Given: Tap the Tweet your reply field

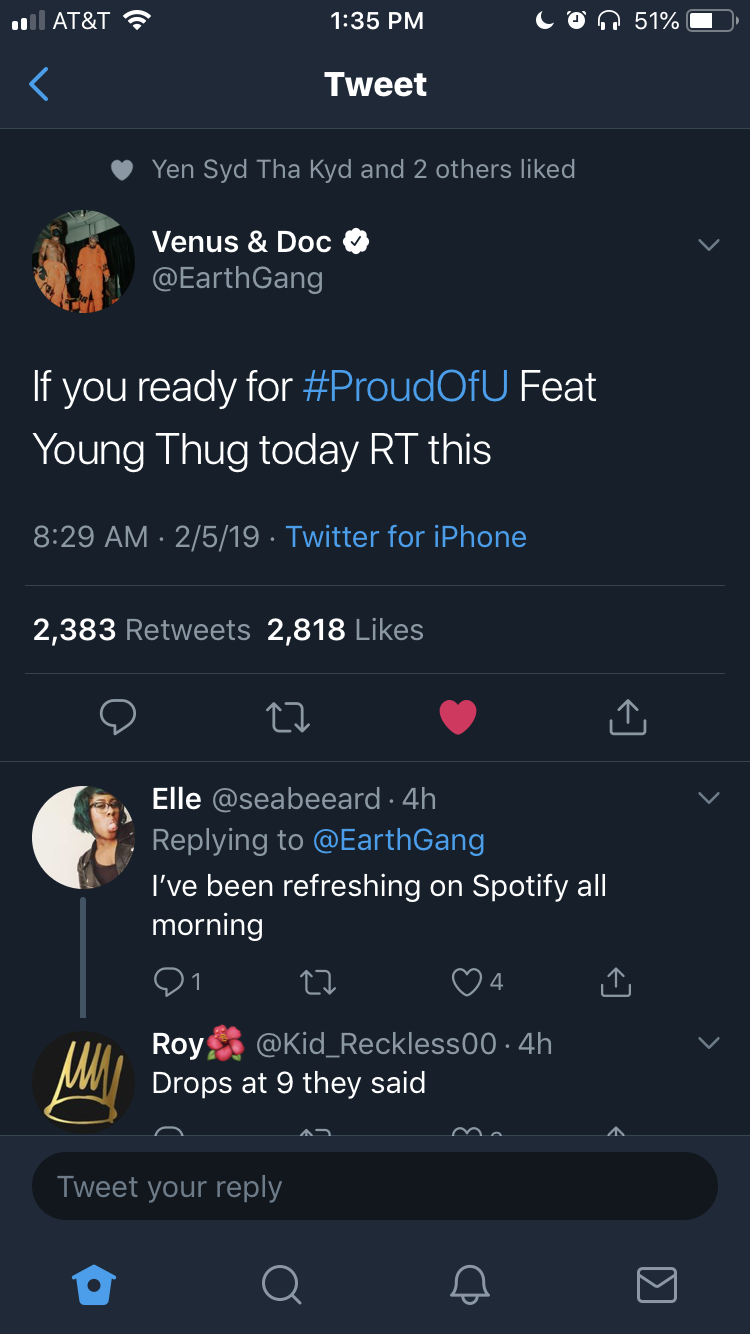Looking at the screenshot, I should pyautogui.click(x=375, y=1187).
